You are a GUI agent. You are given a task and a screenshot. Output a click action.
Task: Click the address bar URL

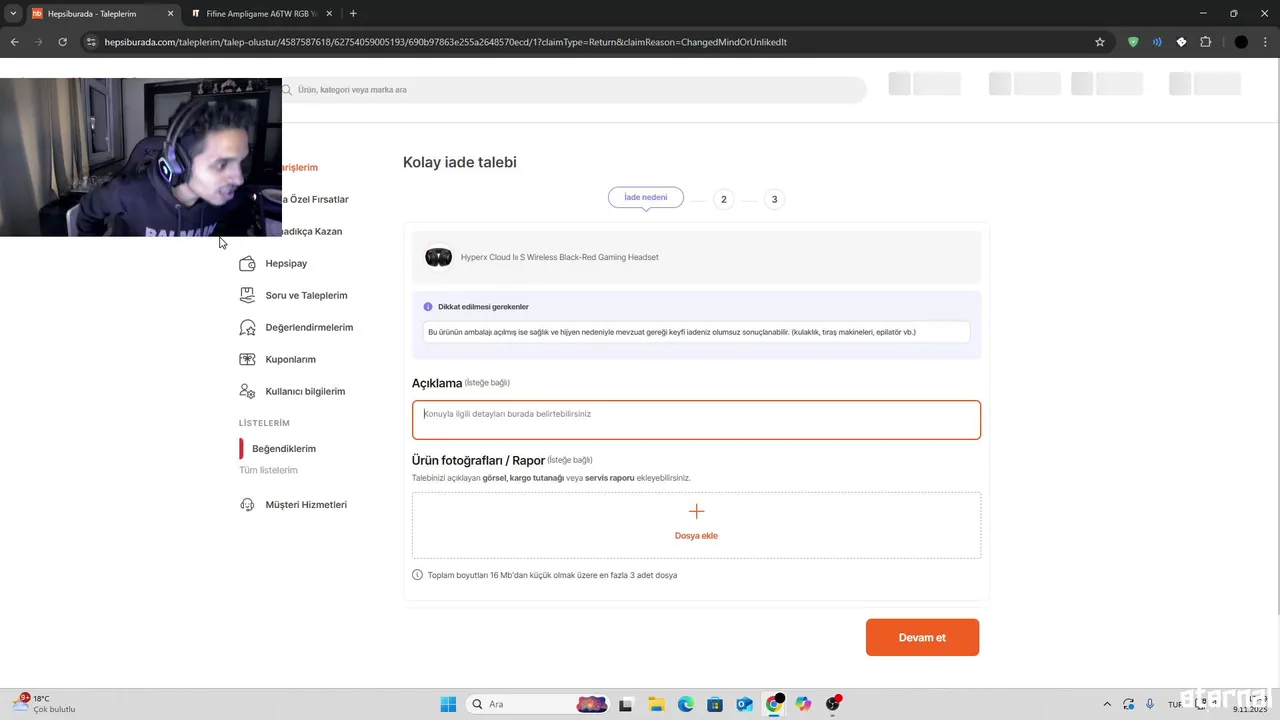coord(445,42)
